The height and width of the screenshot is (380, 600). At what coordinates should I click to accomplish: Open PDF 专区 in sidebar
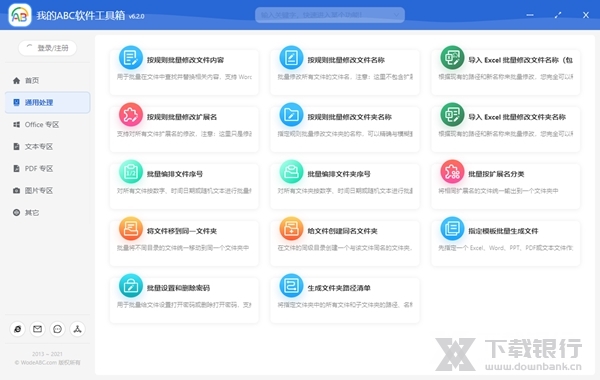tap(47, 168)
